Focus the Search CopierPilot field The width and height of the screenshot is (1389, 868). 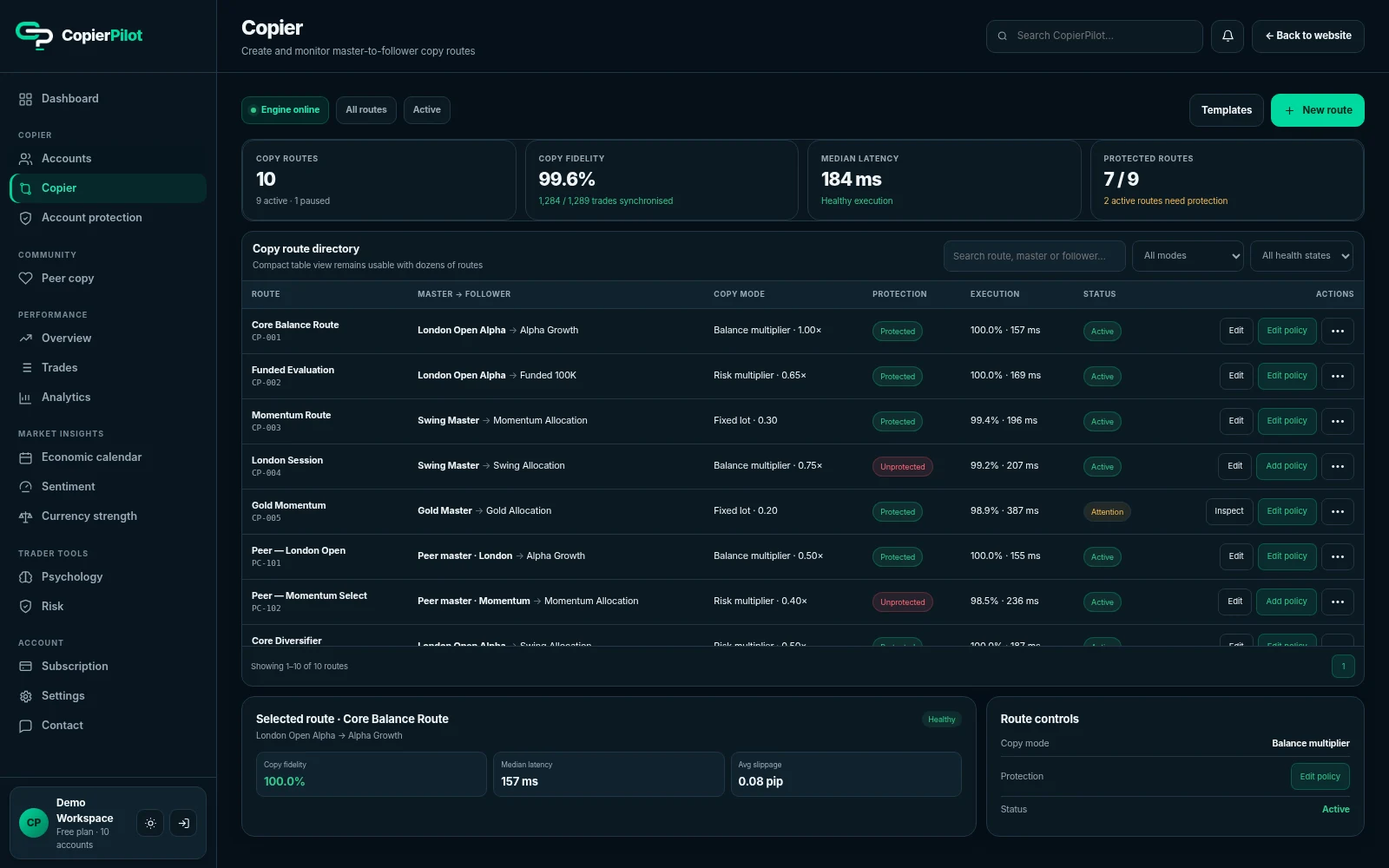pyautogui.click(x=1094, y=36)
